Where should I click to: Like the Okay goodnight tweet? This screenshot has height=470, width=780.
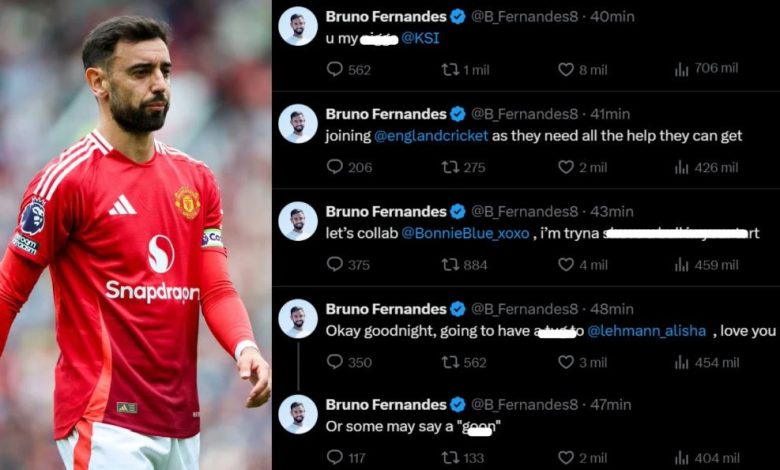pyautogui.click(x=566, y=362)
